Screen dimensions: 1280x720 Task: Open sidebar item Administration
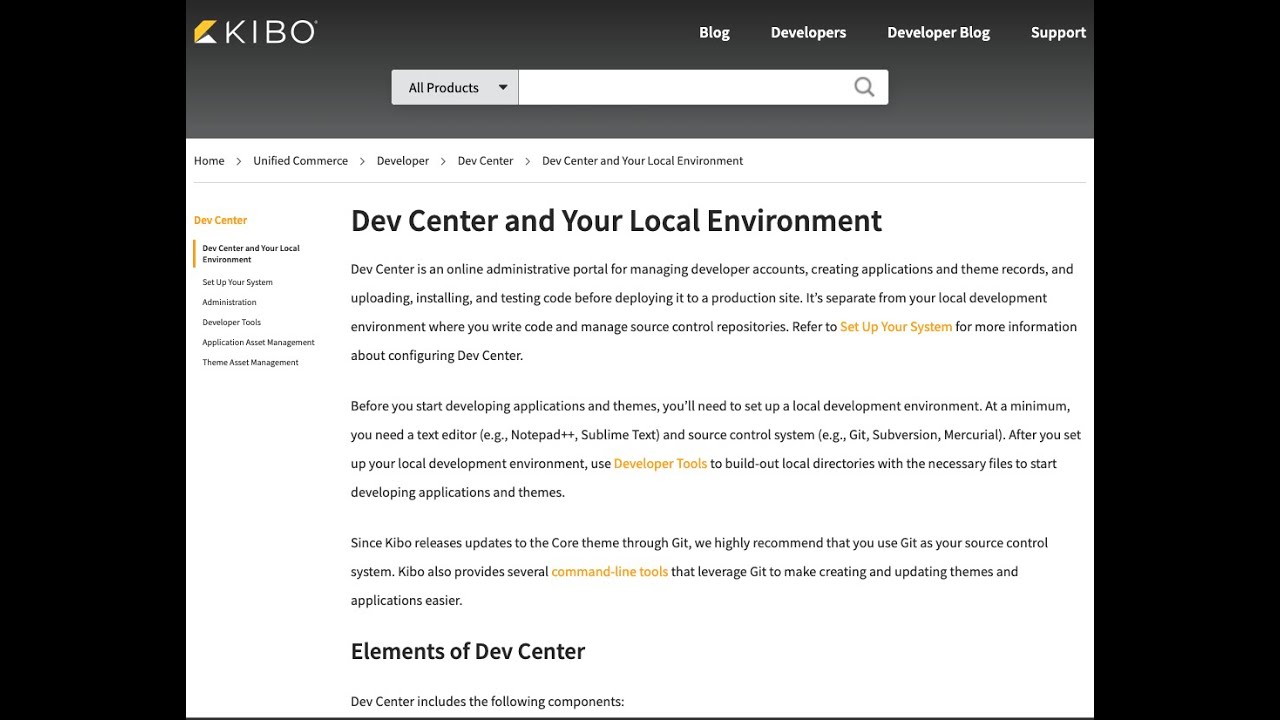click(229, 302)
